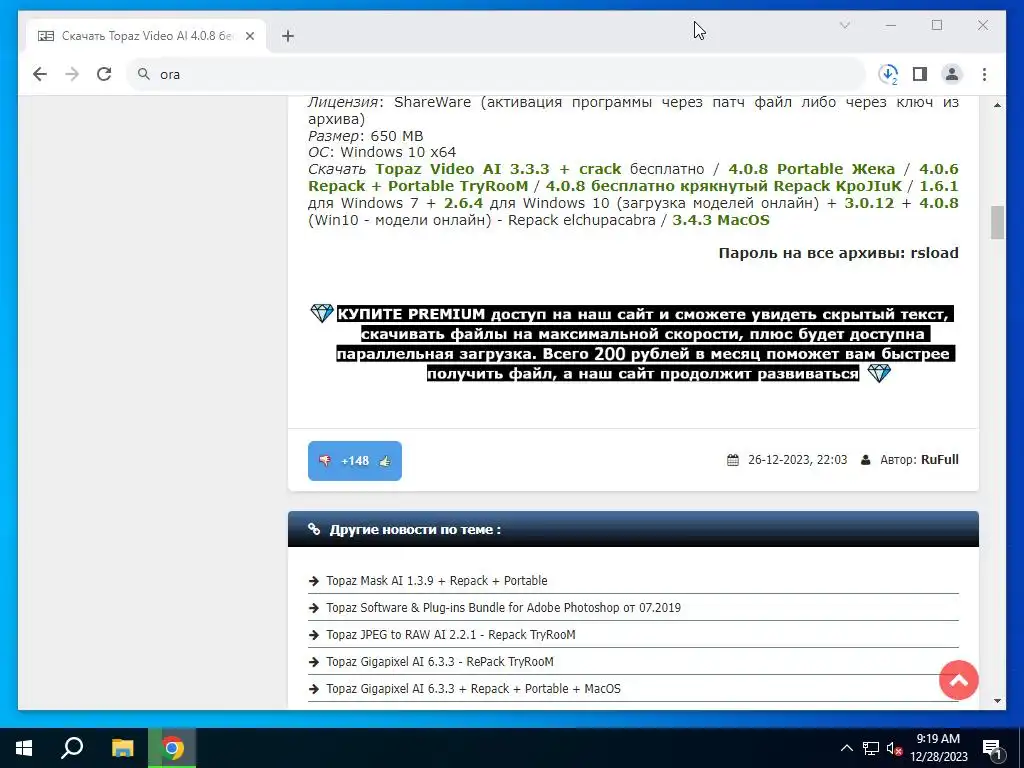Image resolution: width=1024 pixels, height=768 pixels.
Task: Open File Explorer from the taskbar
Action: pyautogui.click(x=122, y=748)
